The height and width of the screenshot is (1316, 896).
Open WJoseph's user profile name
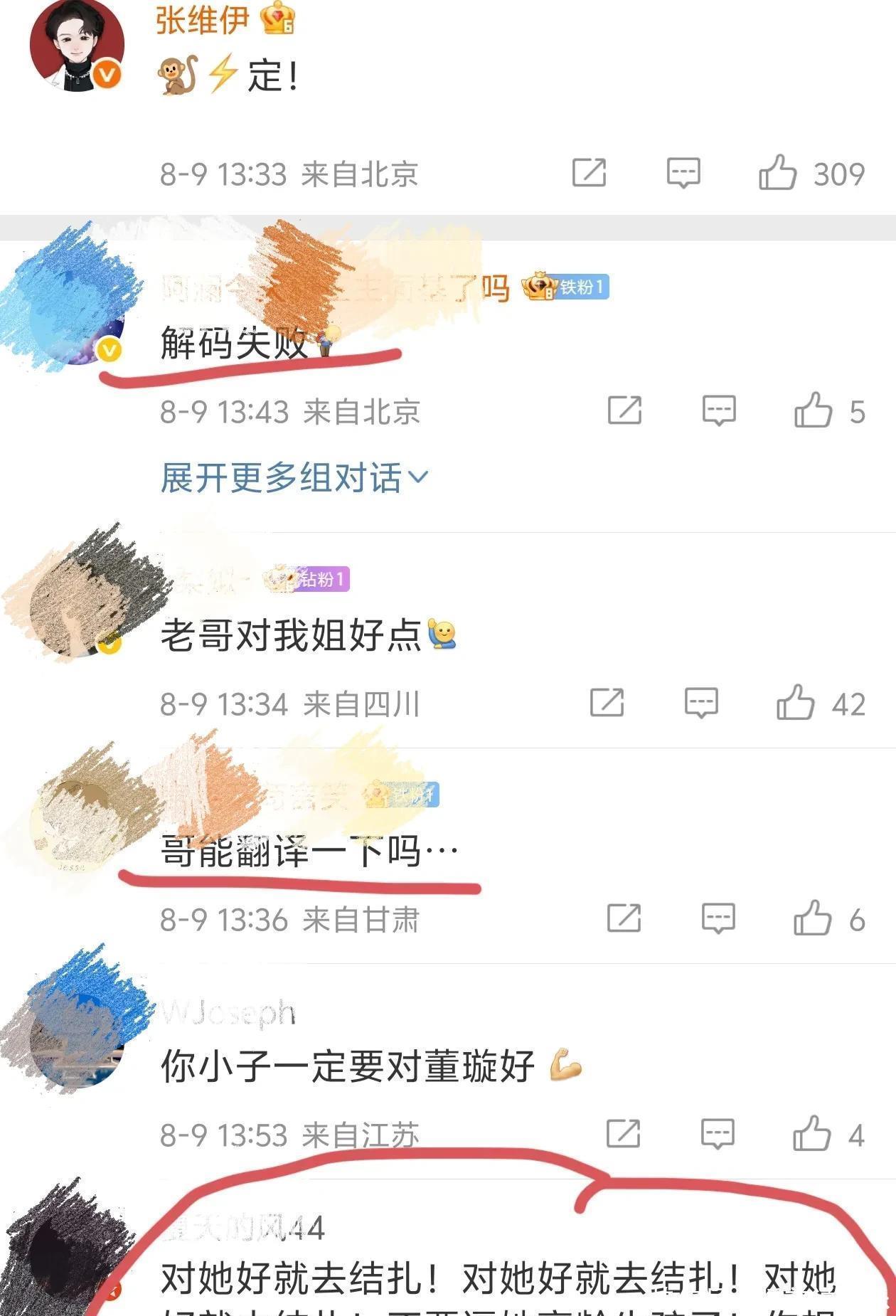coord(228,1013)
